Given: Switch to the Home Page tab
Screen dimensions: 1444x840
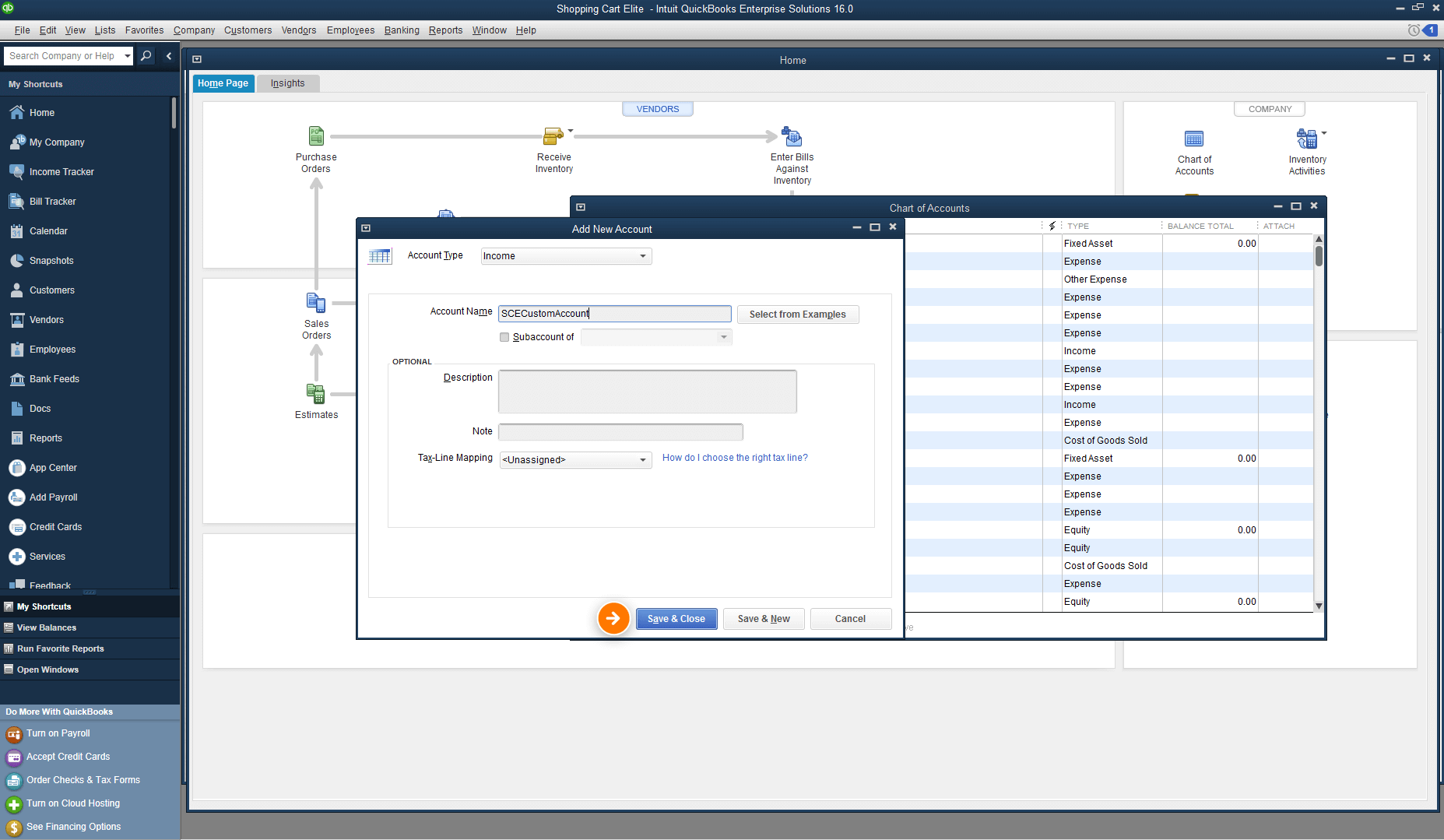Looking at the screenshot, I should tap(223, 83).
